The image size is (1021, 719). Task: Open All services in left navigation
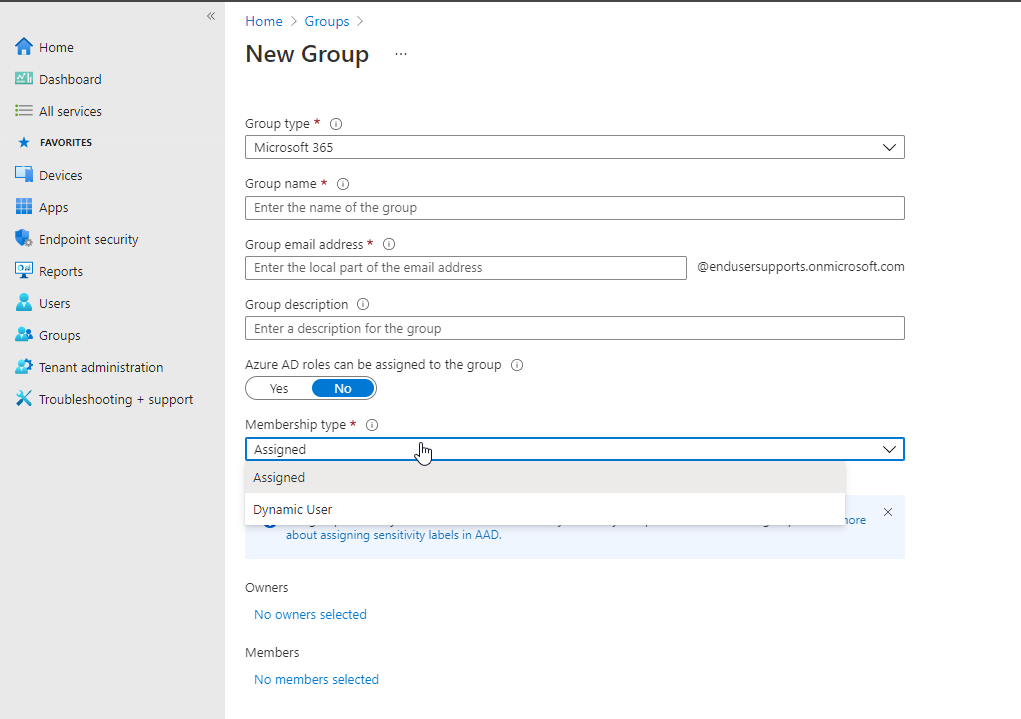pos(70,111)
